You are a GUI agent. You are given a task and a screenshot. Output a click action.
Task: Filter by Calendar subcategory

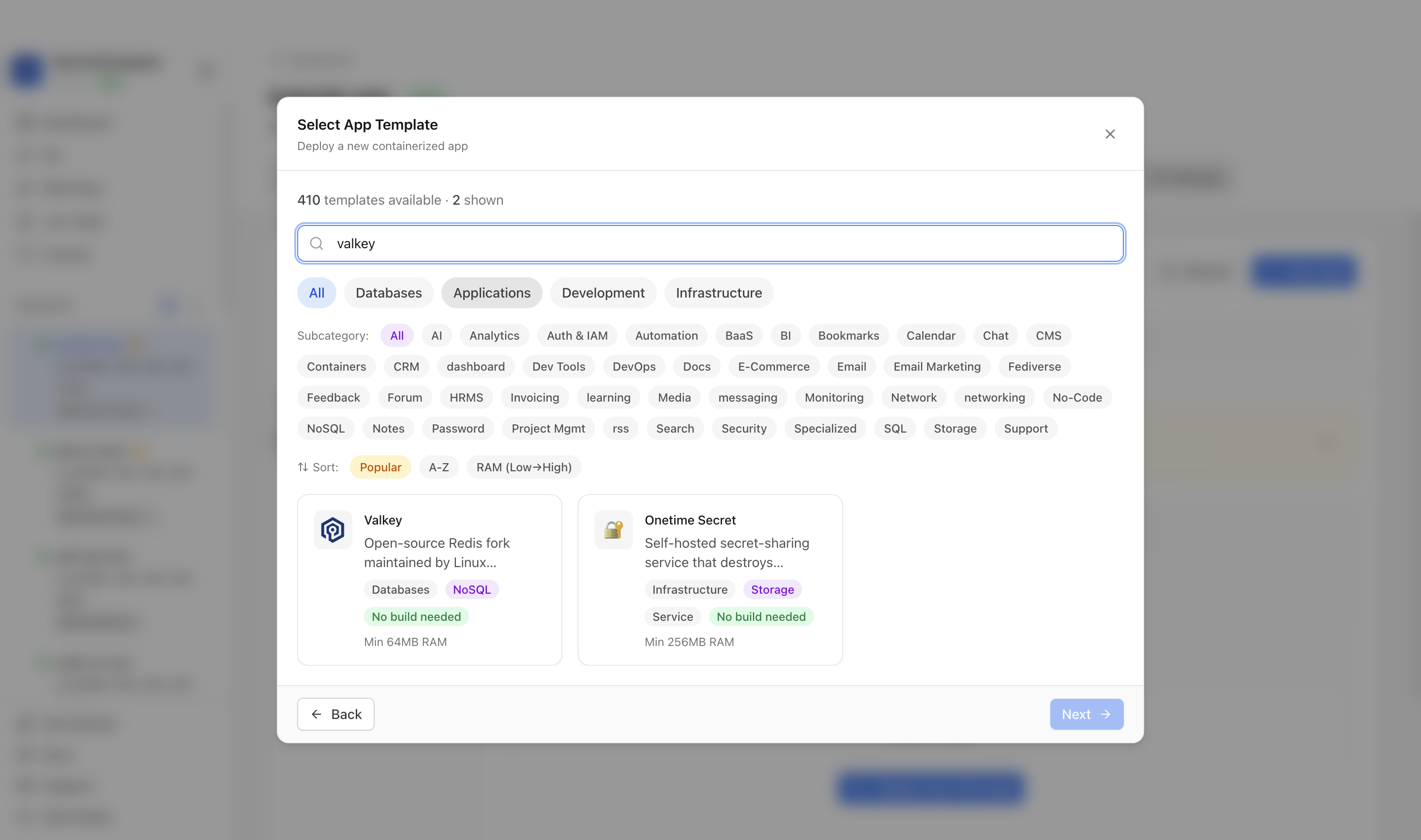[930, 336]
